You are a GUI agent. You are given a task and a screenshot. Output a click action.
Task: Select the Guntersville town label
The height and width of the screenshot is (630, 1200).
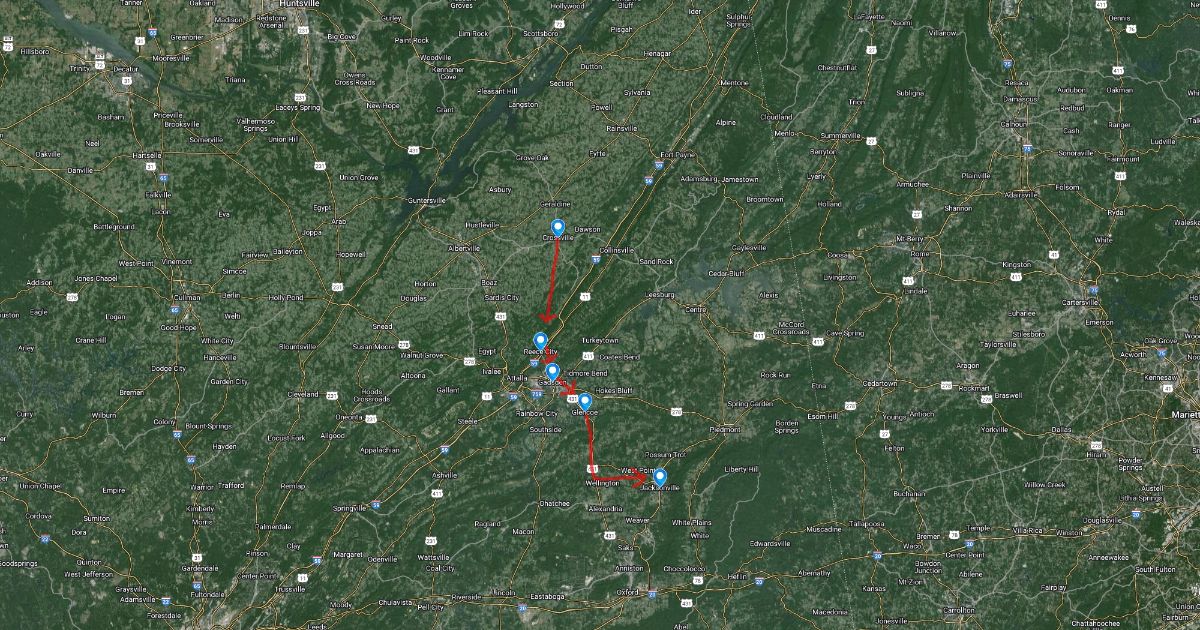pos(427,200)
